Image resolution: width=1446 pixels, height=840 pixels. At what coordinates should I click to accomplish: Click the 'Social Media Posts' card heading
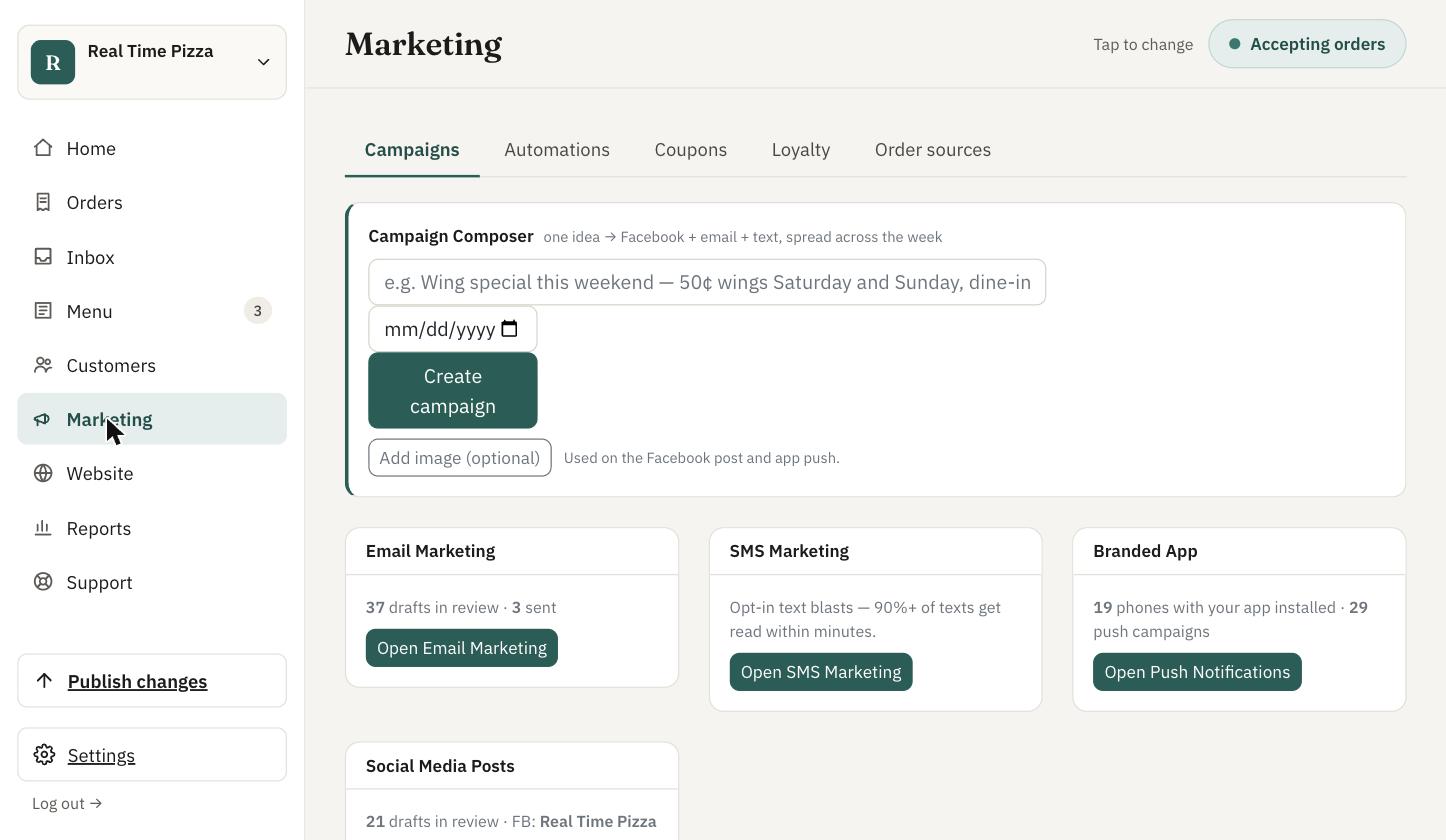point(440,766)
